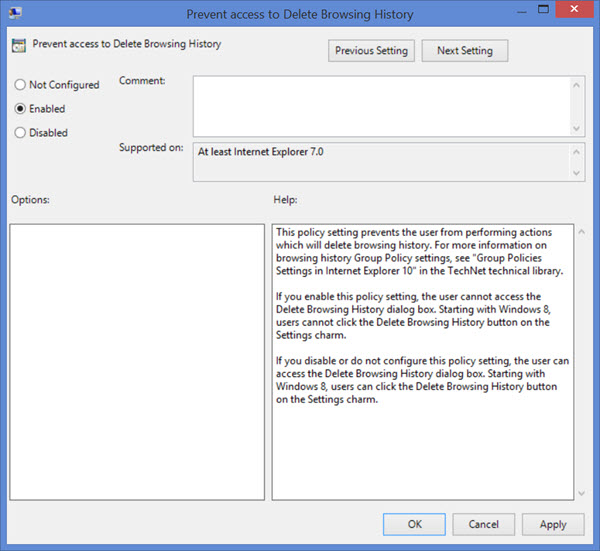Click the 'If you disable or do not configure' paragraph
The height and width of the screenshot is (551, 600).
pos(422,380)
